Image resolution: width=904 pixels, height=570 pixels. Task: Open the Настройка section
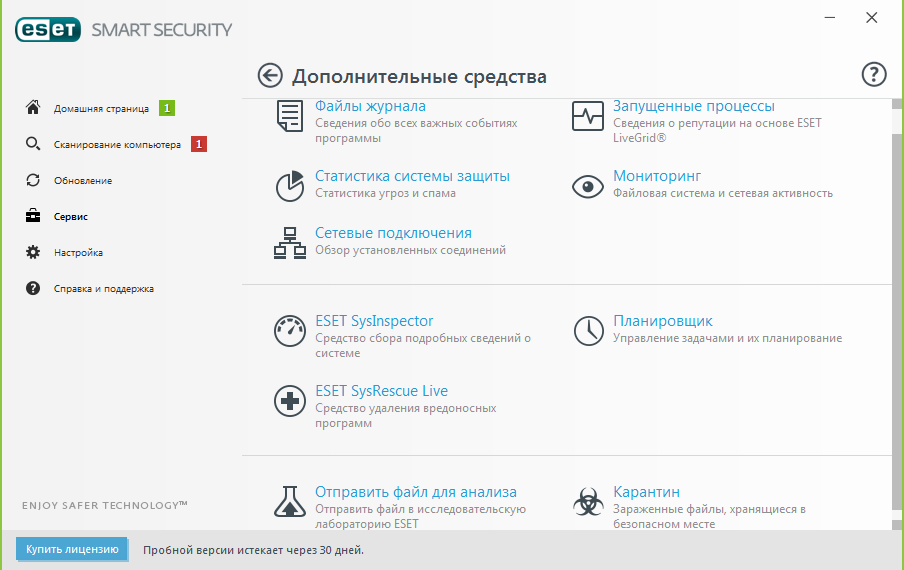click(78, 252)
